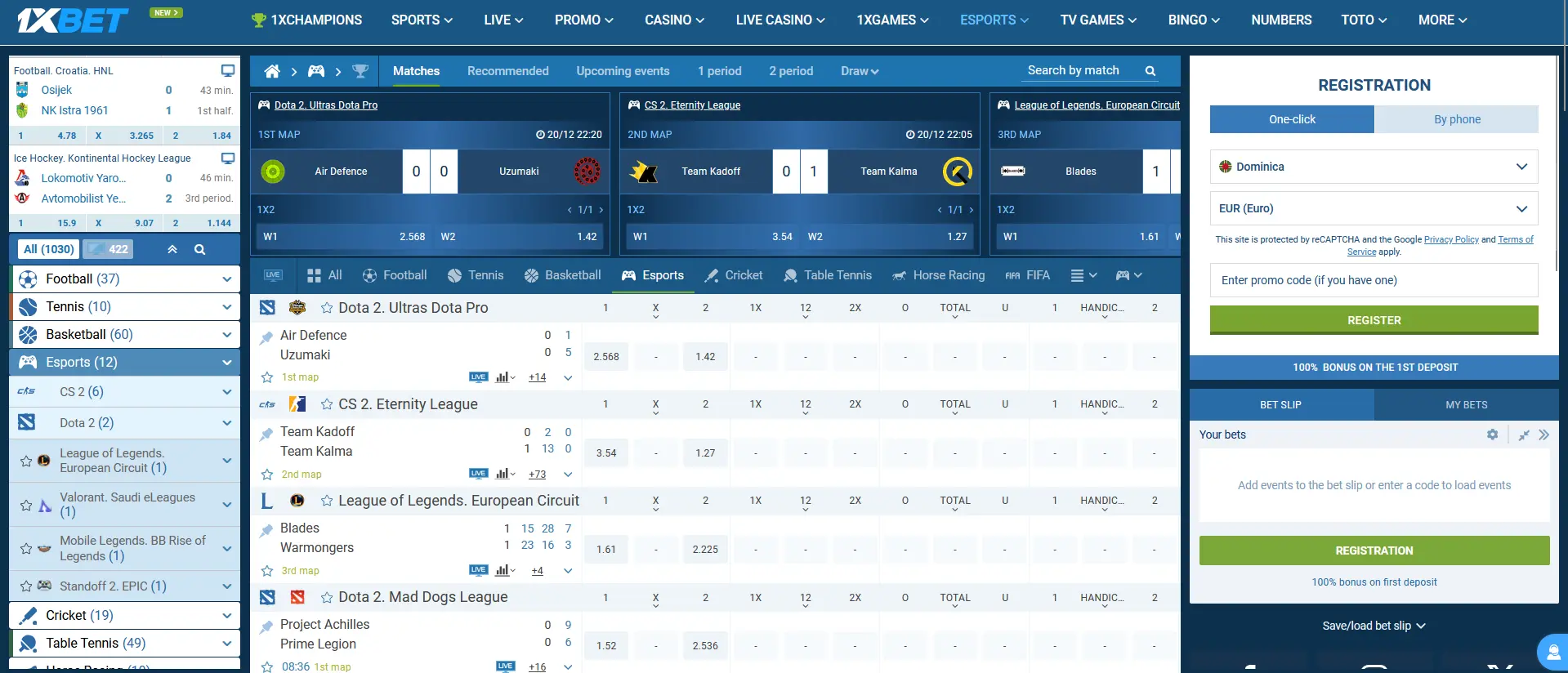1568x673 pixels.
Task: Open the country dropdown showing Dominica
Action: [x=1374, y=167]
